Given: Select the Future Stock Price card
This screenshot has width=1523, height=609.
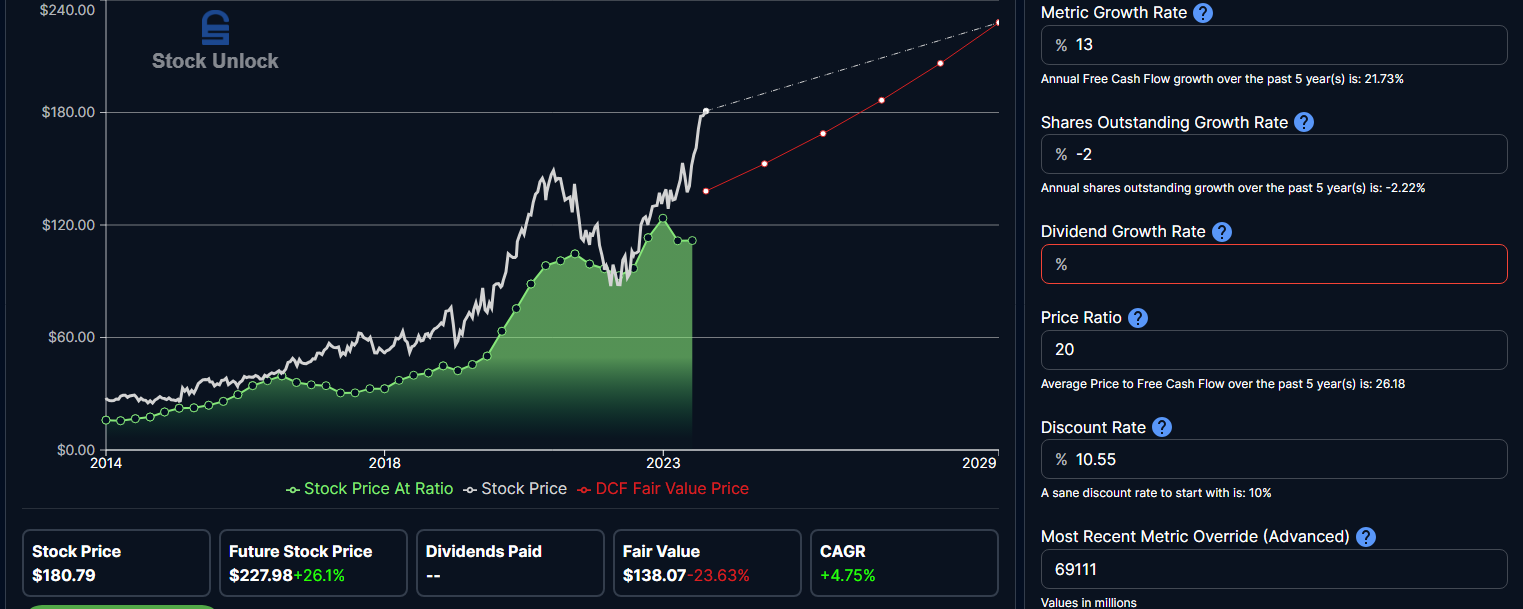Looking at the screenshot, I should (313, 563).
